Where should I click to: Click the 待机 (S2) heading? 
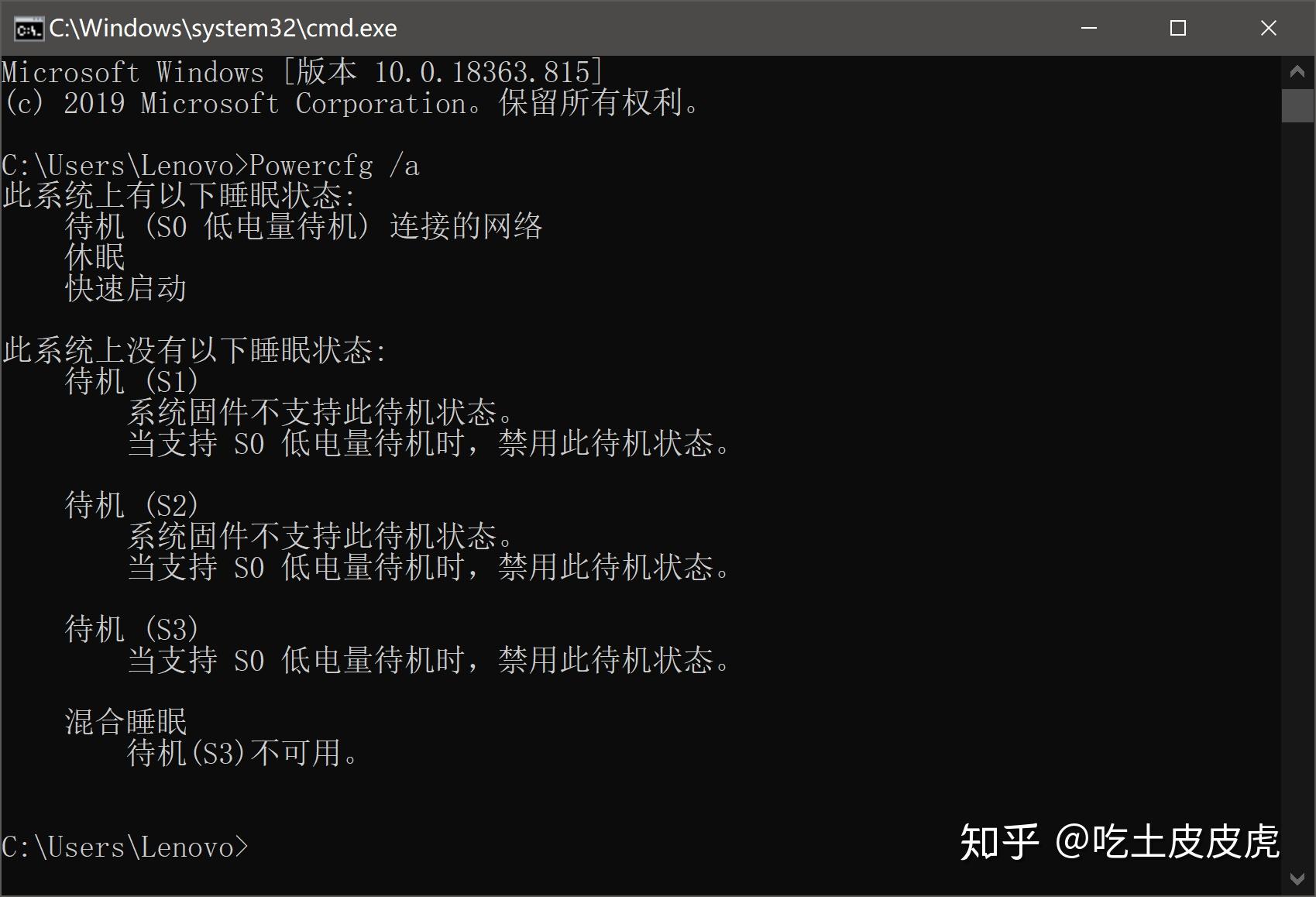click(x=132, y=505)
